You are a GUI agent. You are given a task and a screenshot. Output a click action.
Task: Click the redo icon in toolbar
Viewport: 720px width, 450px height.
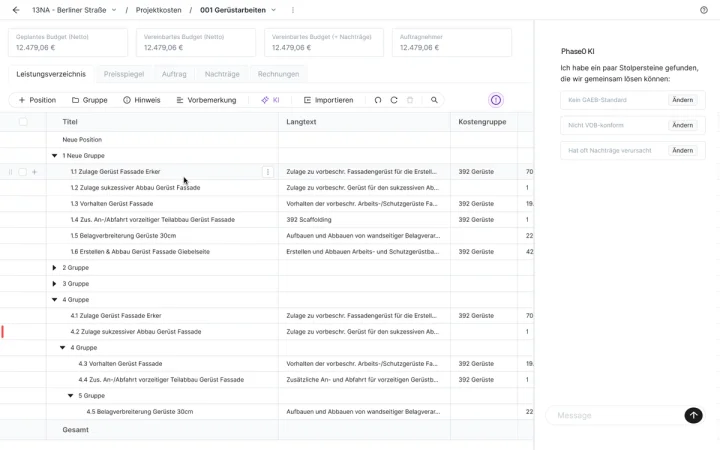(x=394, y=100)
